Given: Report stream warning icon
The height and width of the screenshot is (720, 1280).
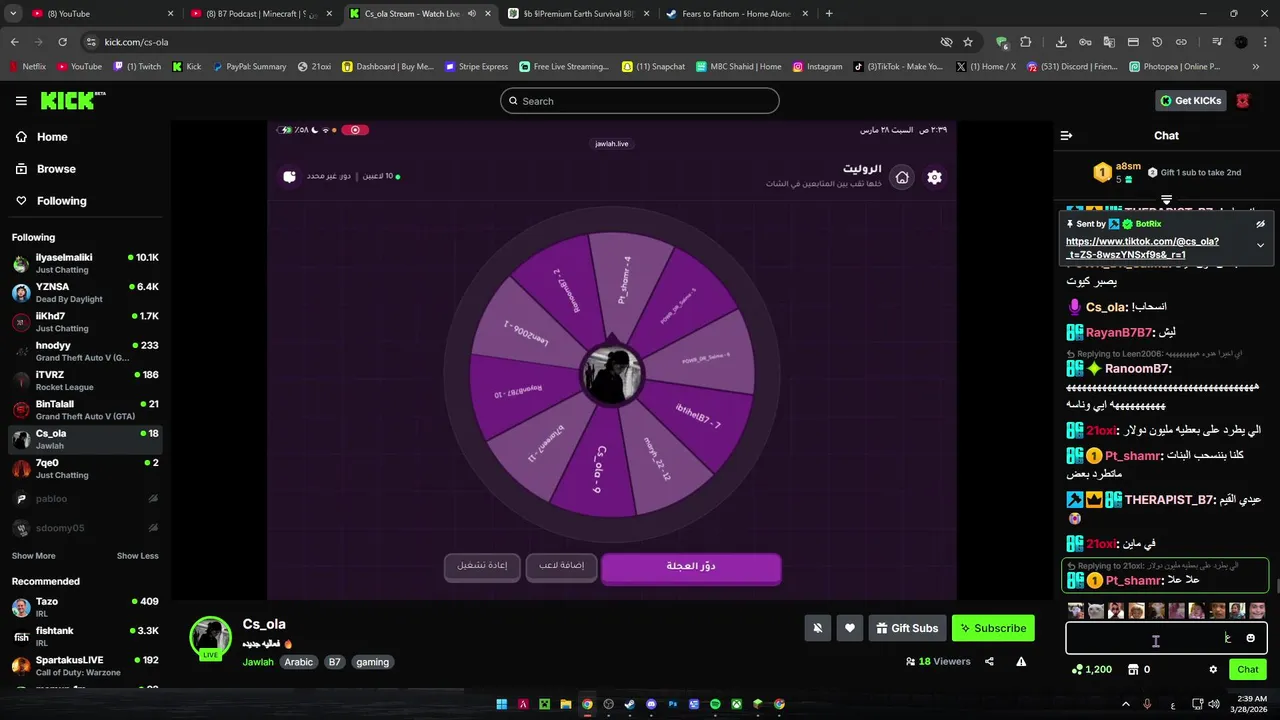Looking at the screenshot, I should point(1021,661).
